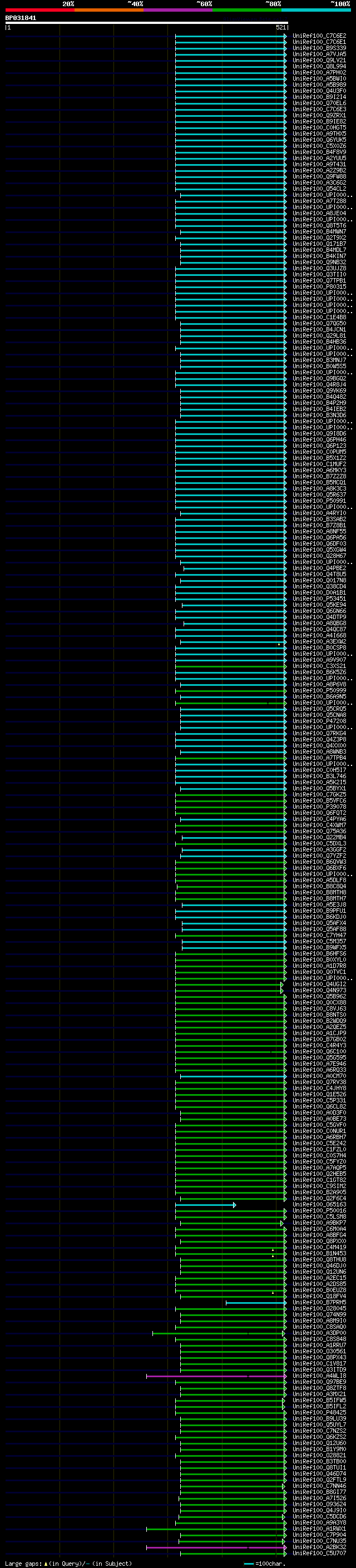Click the cyan segment of identity color scale

pyautogui.click(x=317, y=10)
